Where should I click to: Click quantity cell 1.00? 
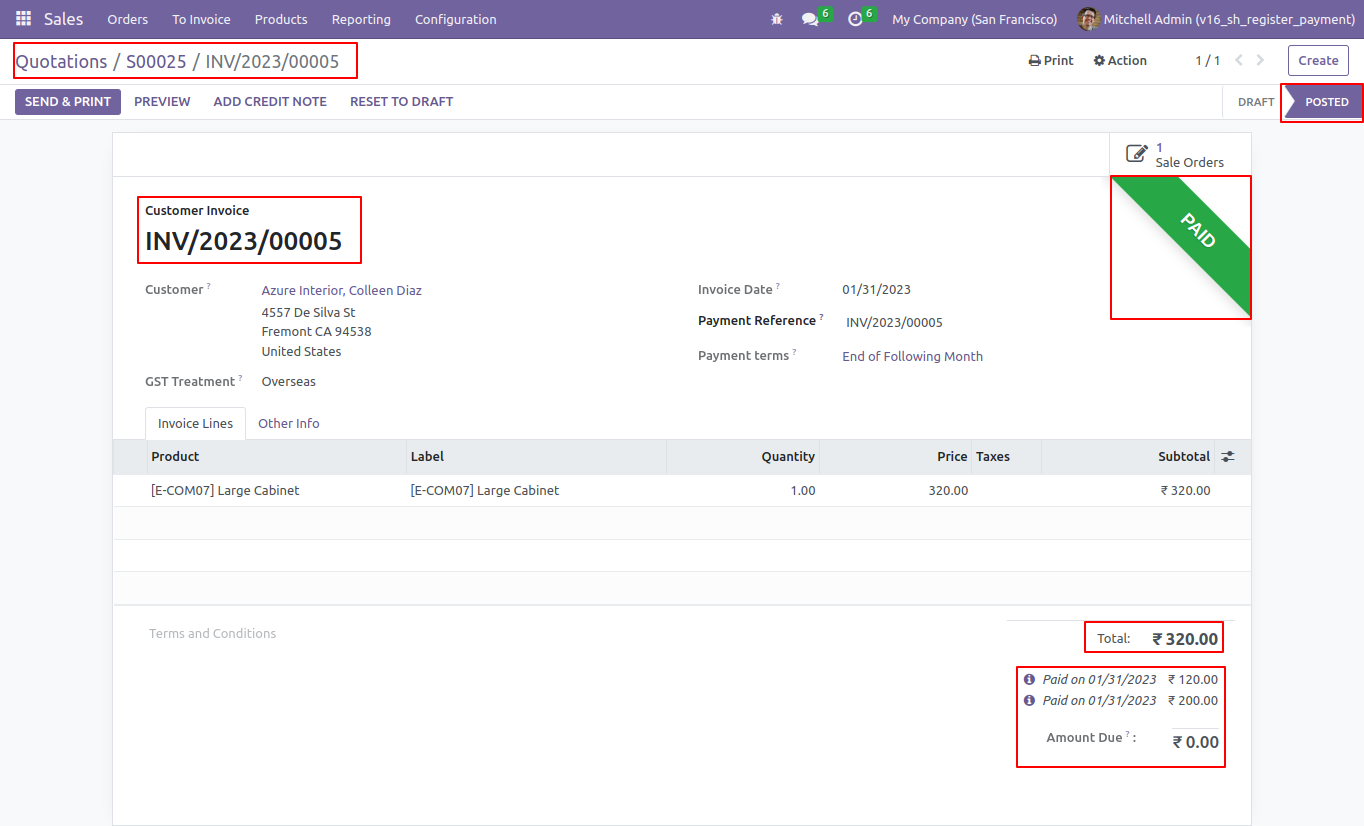(x=743, y=490)
